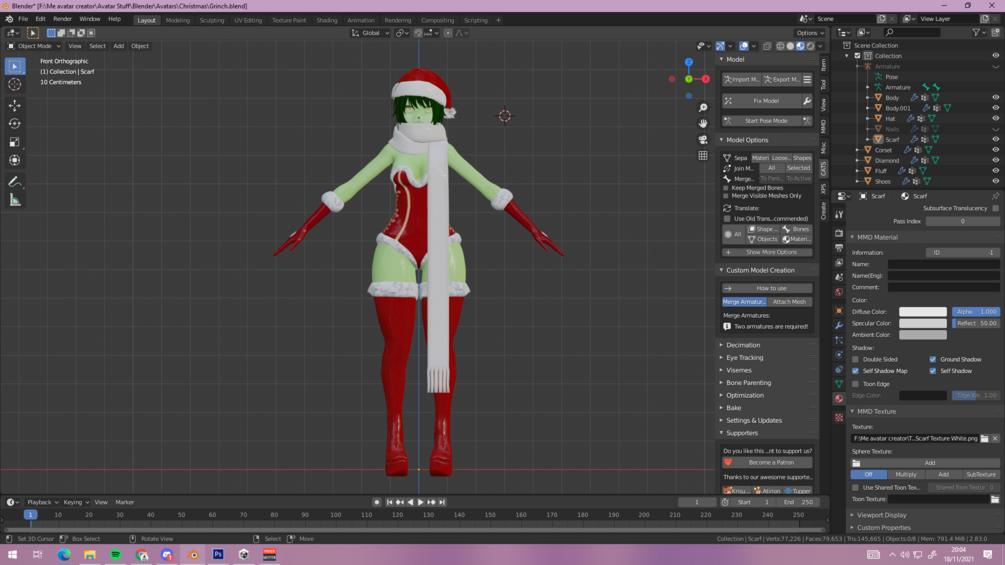Toggle X-ray view in viewport header
Viewport: 1005px width, 565px height.
click(x=767, y=46)
